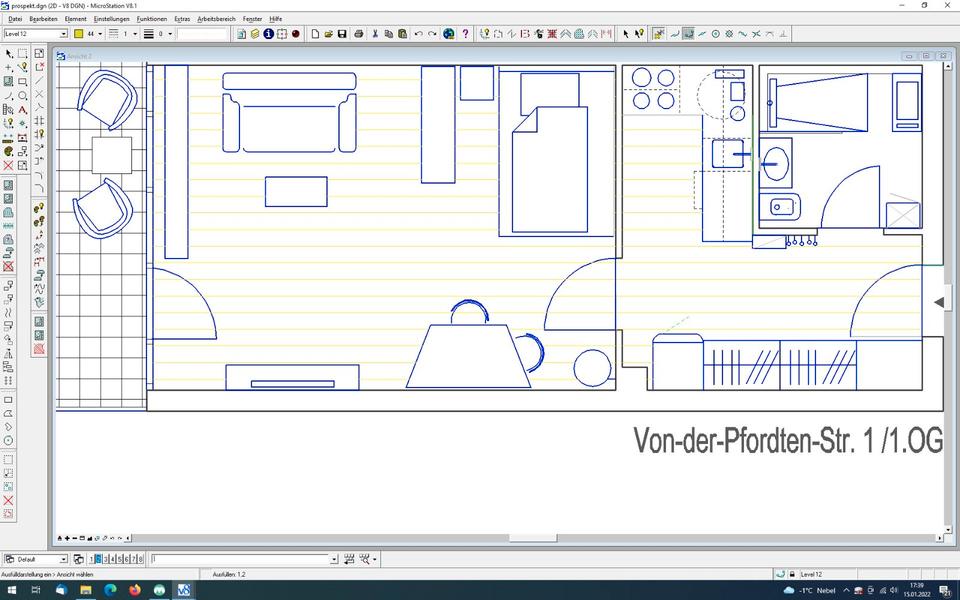960x600 pixels.
Task: Open the Help question mark icon
Action: coord(465,34)
